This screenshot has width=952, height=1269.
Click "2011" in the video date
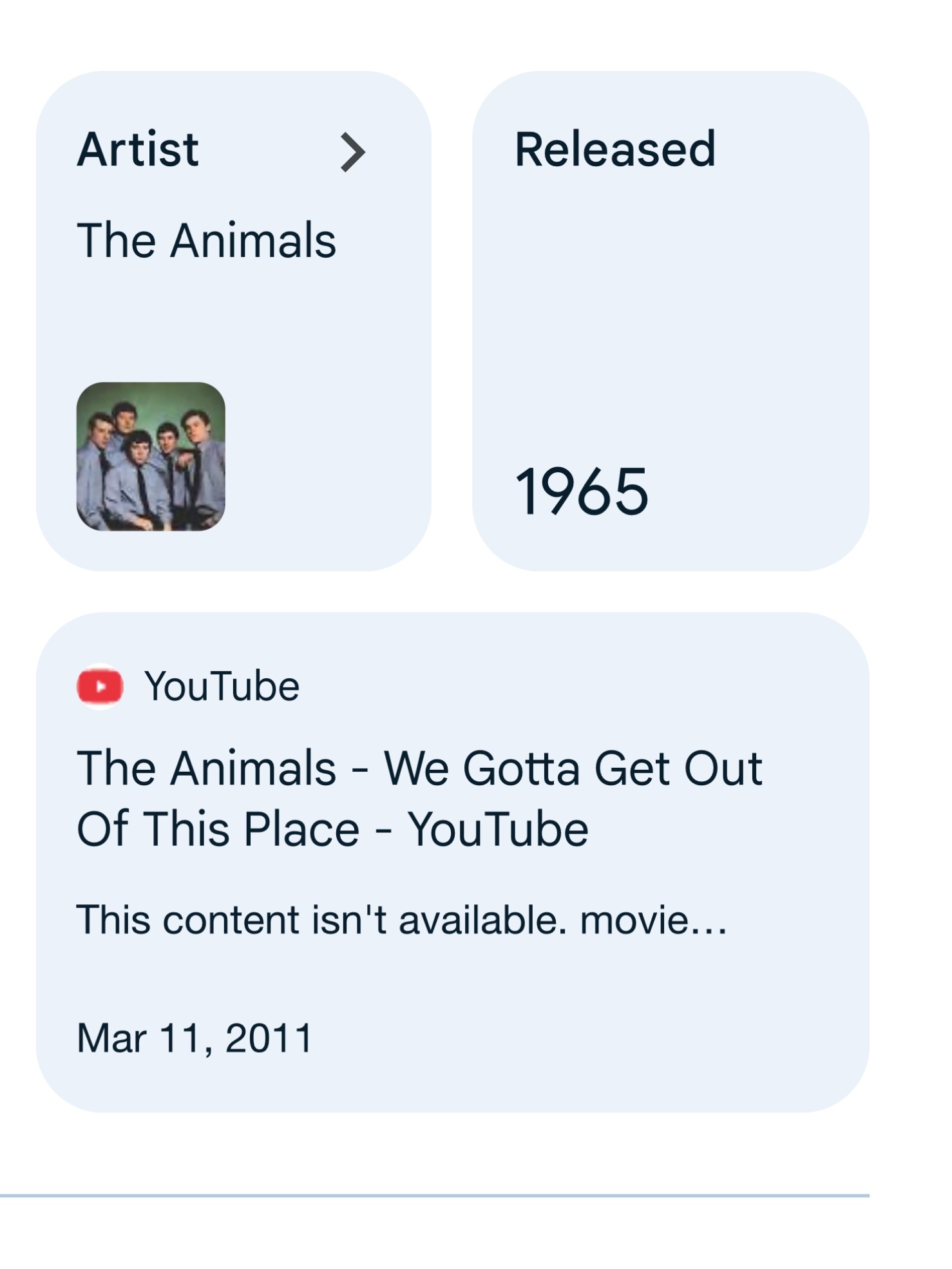[269, 1038]
